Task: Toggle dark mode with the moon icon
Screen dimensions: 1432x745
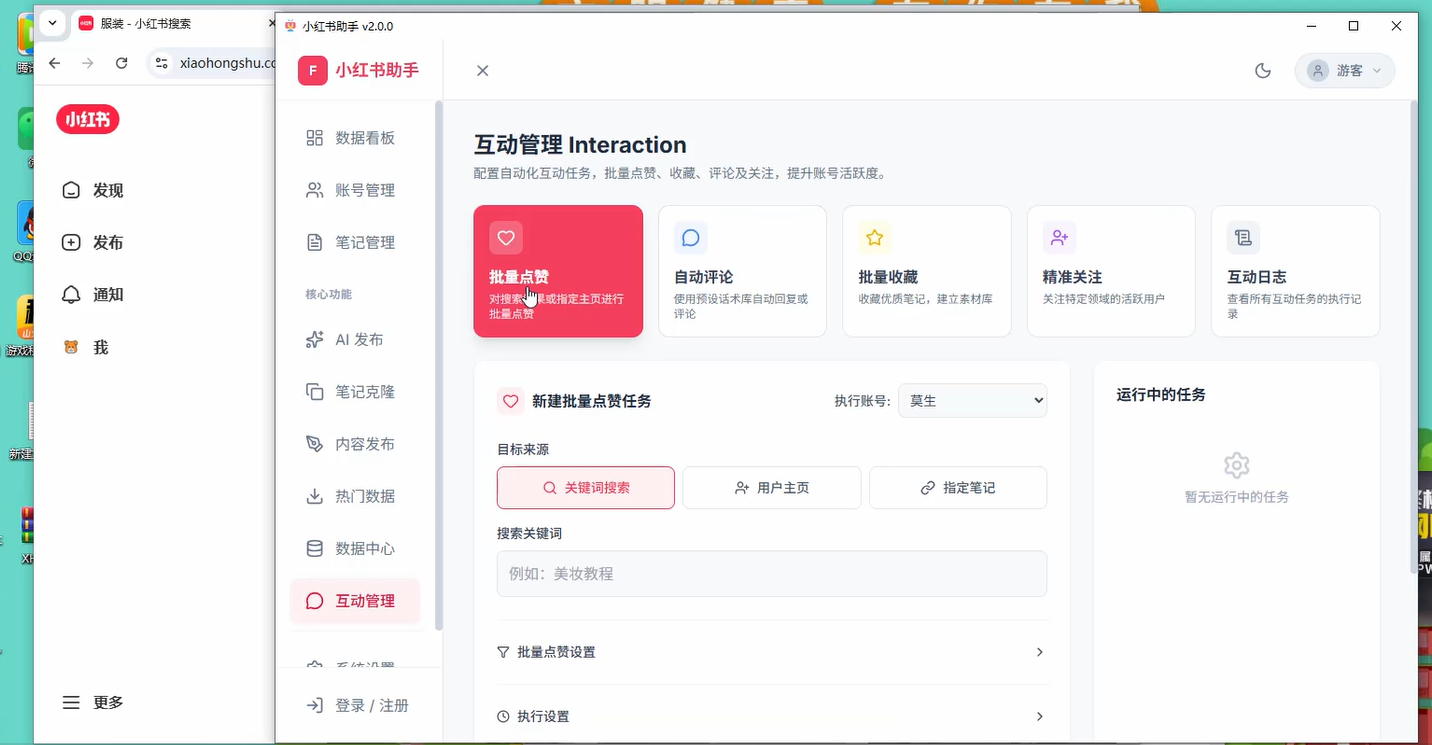Action: click(1262, 70)
